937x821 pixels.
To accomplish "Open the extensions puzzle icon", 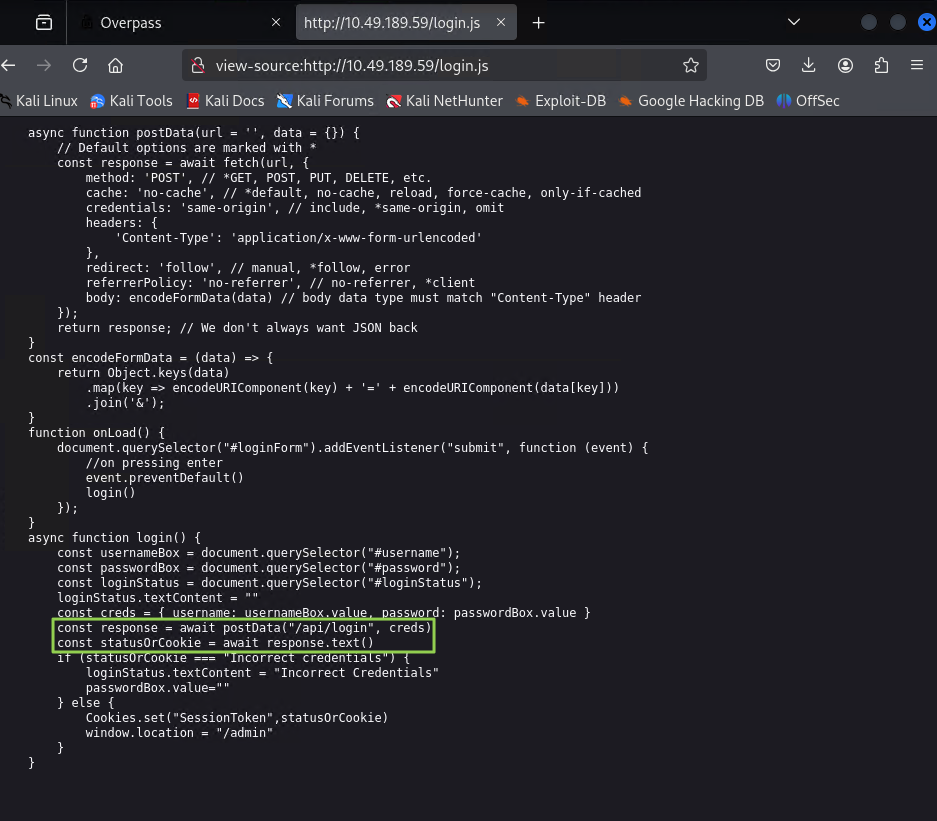I will pos(881,65).
